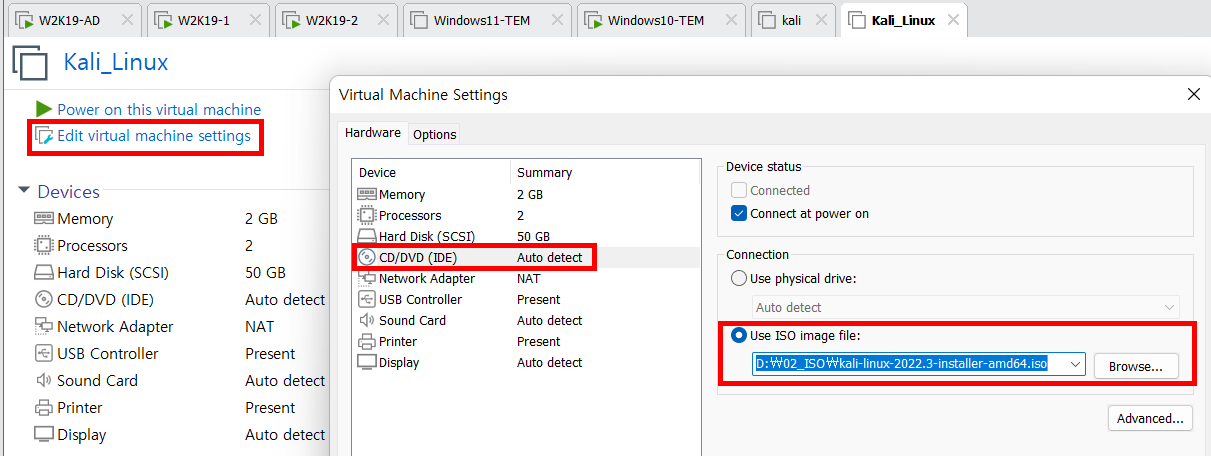The height and width of the screenshot is (456, 1211).
Task: Click the W2K19-AD tab VM icon
Action: pyautogui.click(x=24, y=20)
